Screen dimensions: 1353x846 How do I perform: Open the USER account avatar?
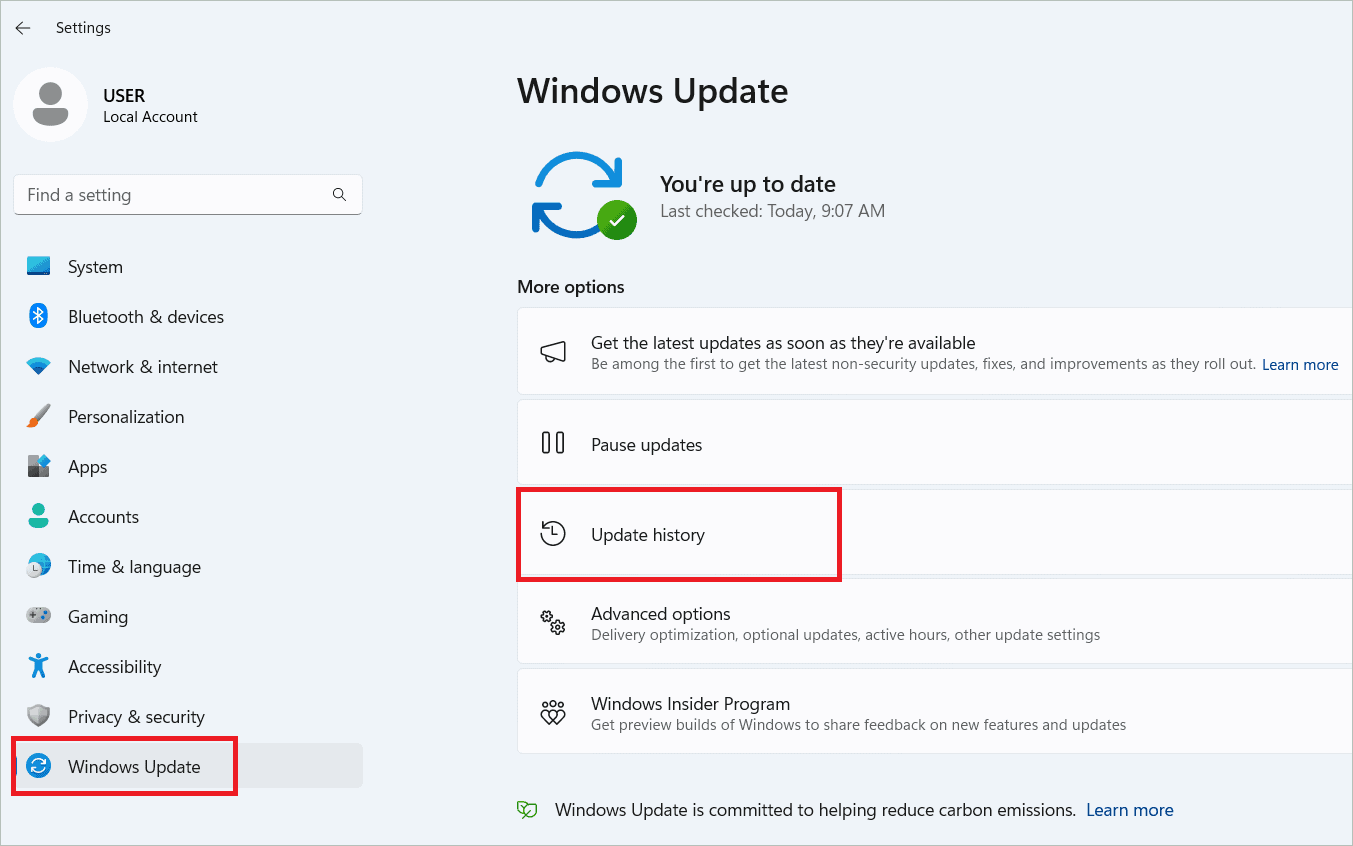(50, 105)
